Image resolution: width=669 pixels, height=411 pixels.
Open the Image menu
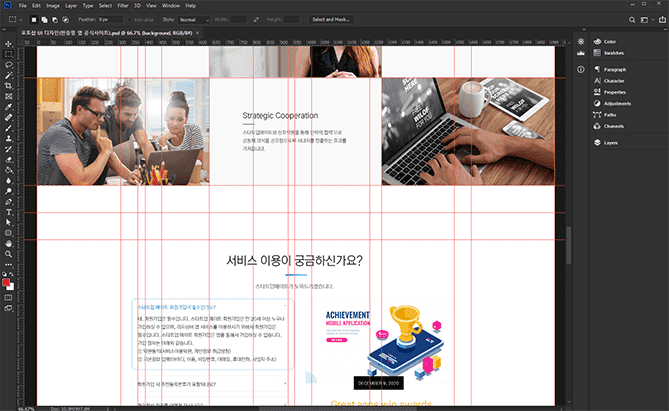point(52,6)
